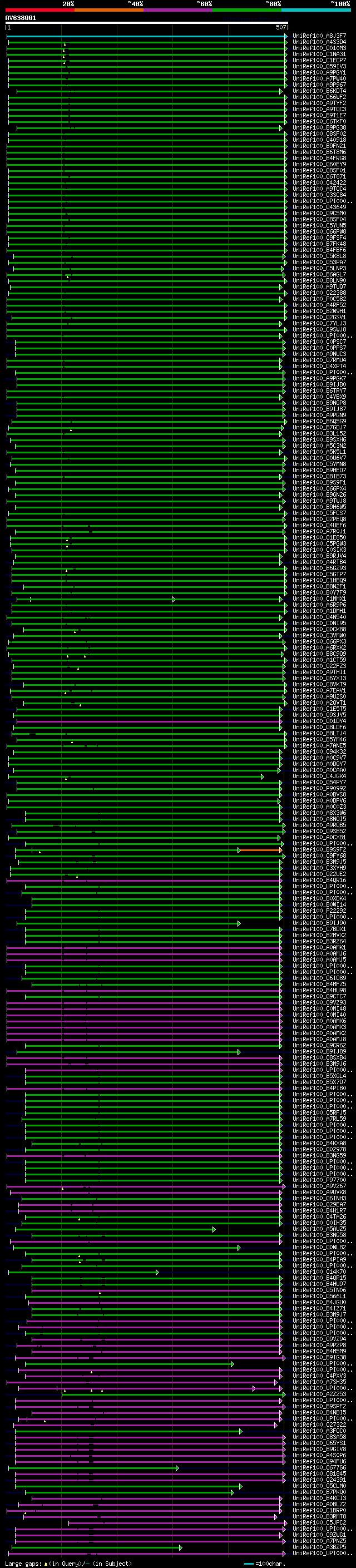
Task: Click hit label UniRef100_Q40918
Action: tap(319, 140)
